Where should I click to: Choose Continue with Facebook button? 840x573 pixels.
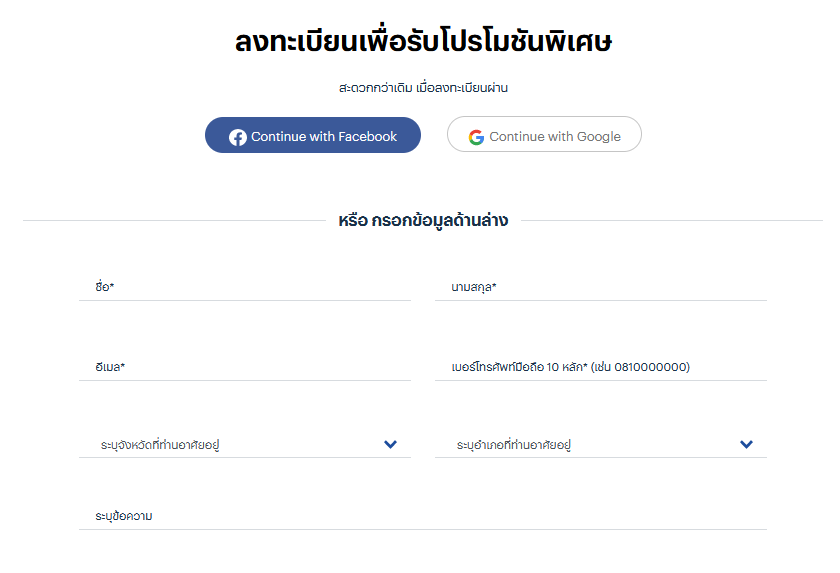pos(313,135)
